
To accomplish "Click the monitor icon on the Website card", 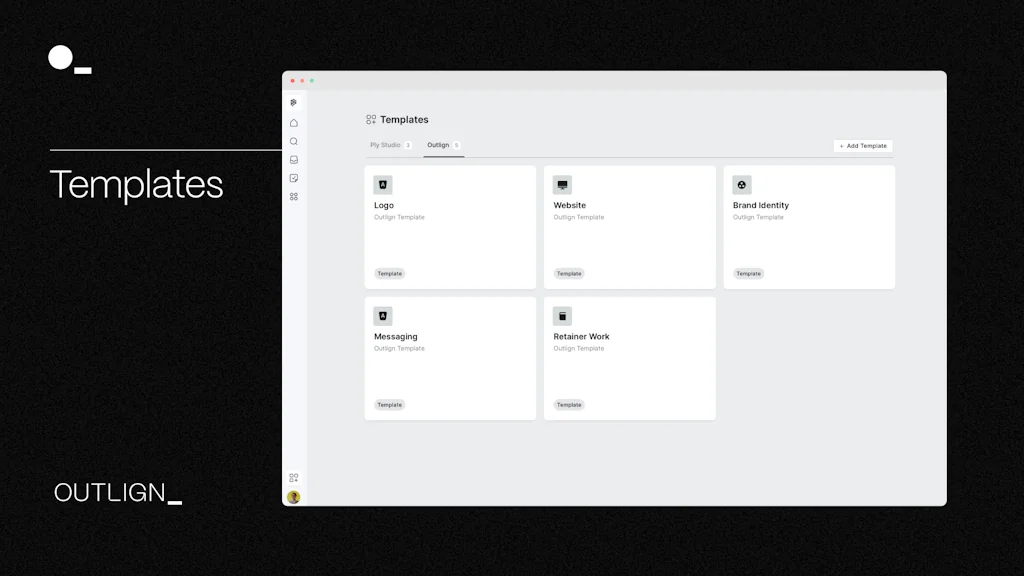I will (562, 184).
